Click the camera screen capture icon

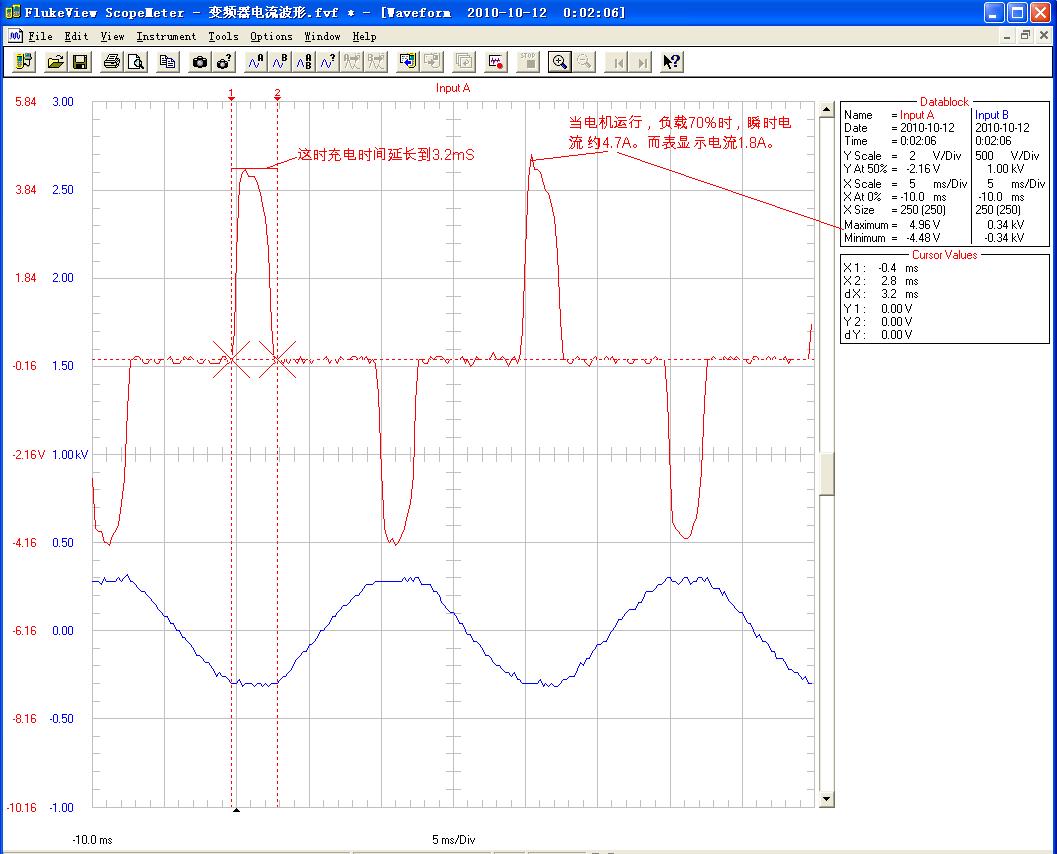pos(200,62)
